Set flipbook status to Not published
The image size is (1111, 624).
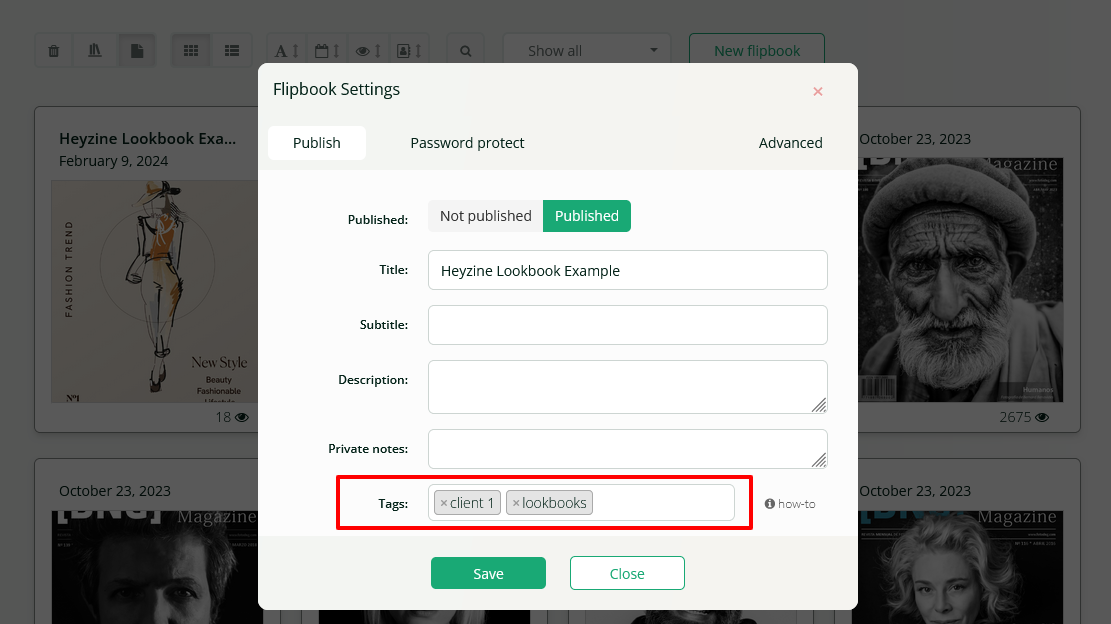pyautogui.click(x=485, y=215)
